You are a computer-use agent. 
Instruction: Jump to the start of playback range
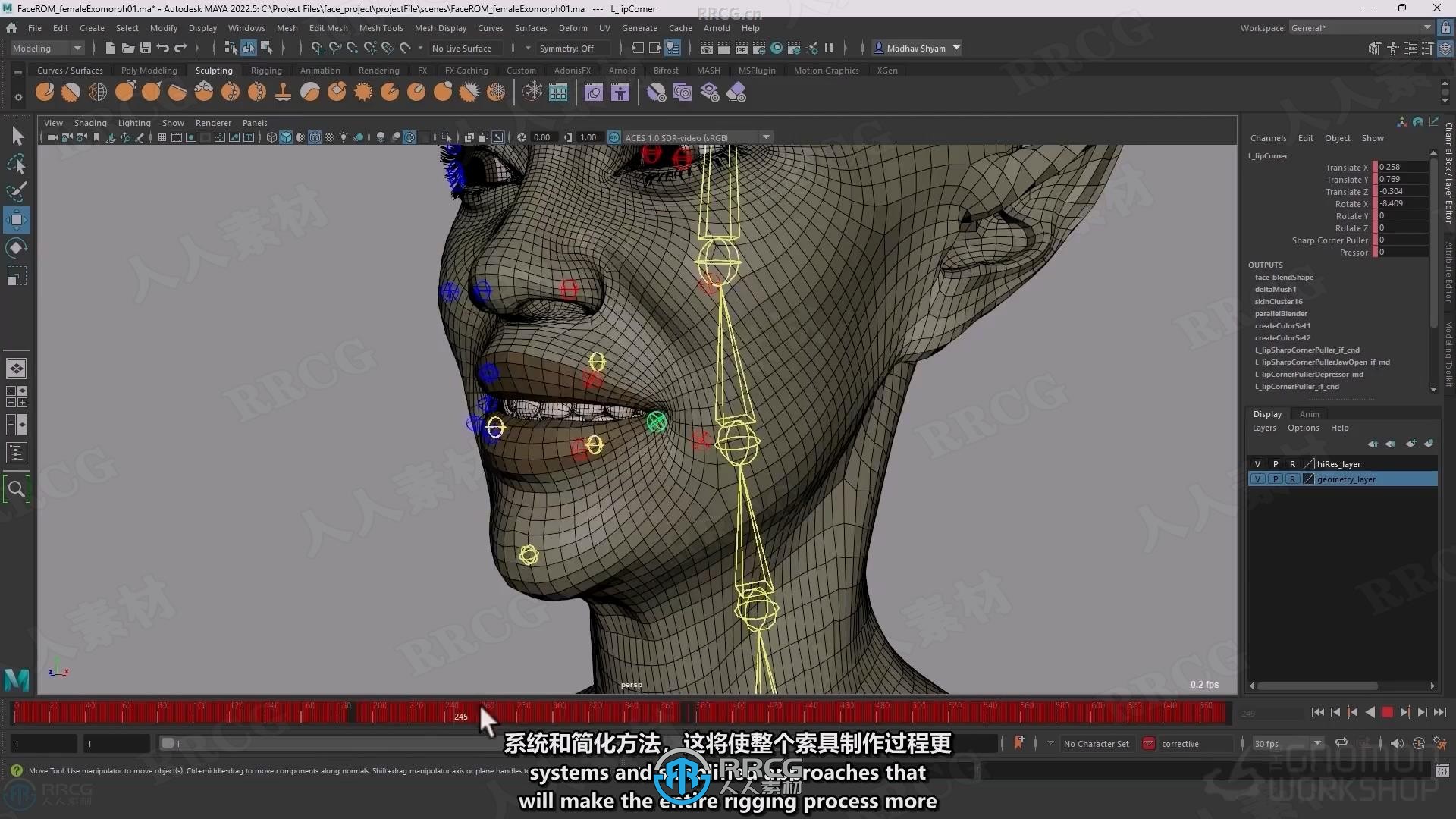click(1317, 712)
